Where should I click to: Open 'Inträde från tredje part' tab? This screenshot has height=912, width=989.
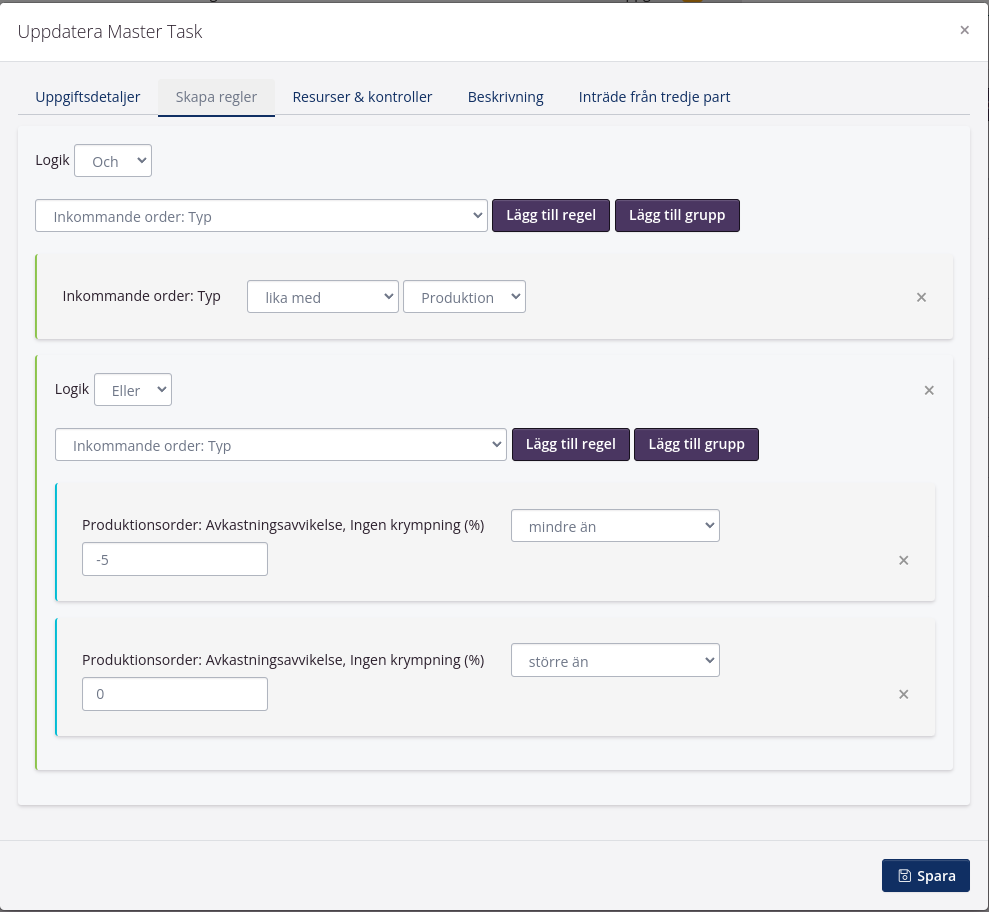(654, 97)
